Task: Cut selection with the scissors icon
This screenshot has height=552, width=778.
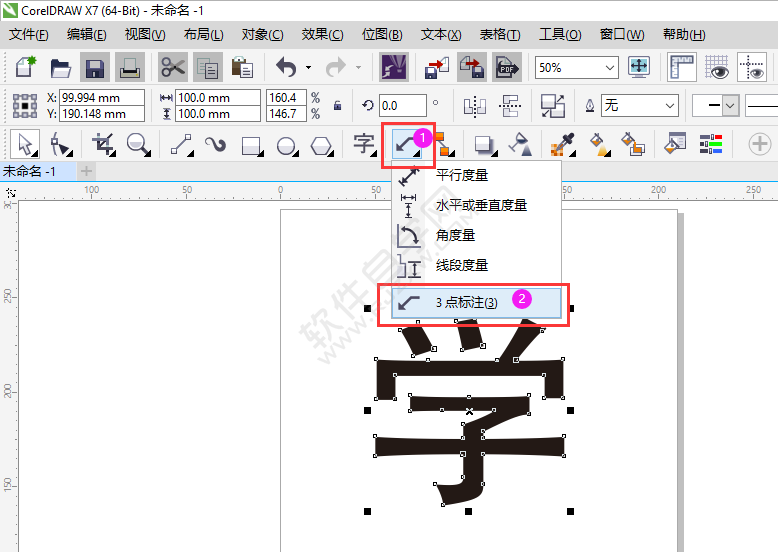Action: tap(173, 67)
